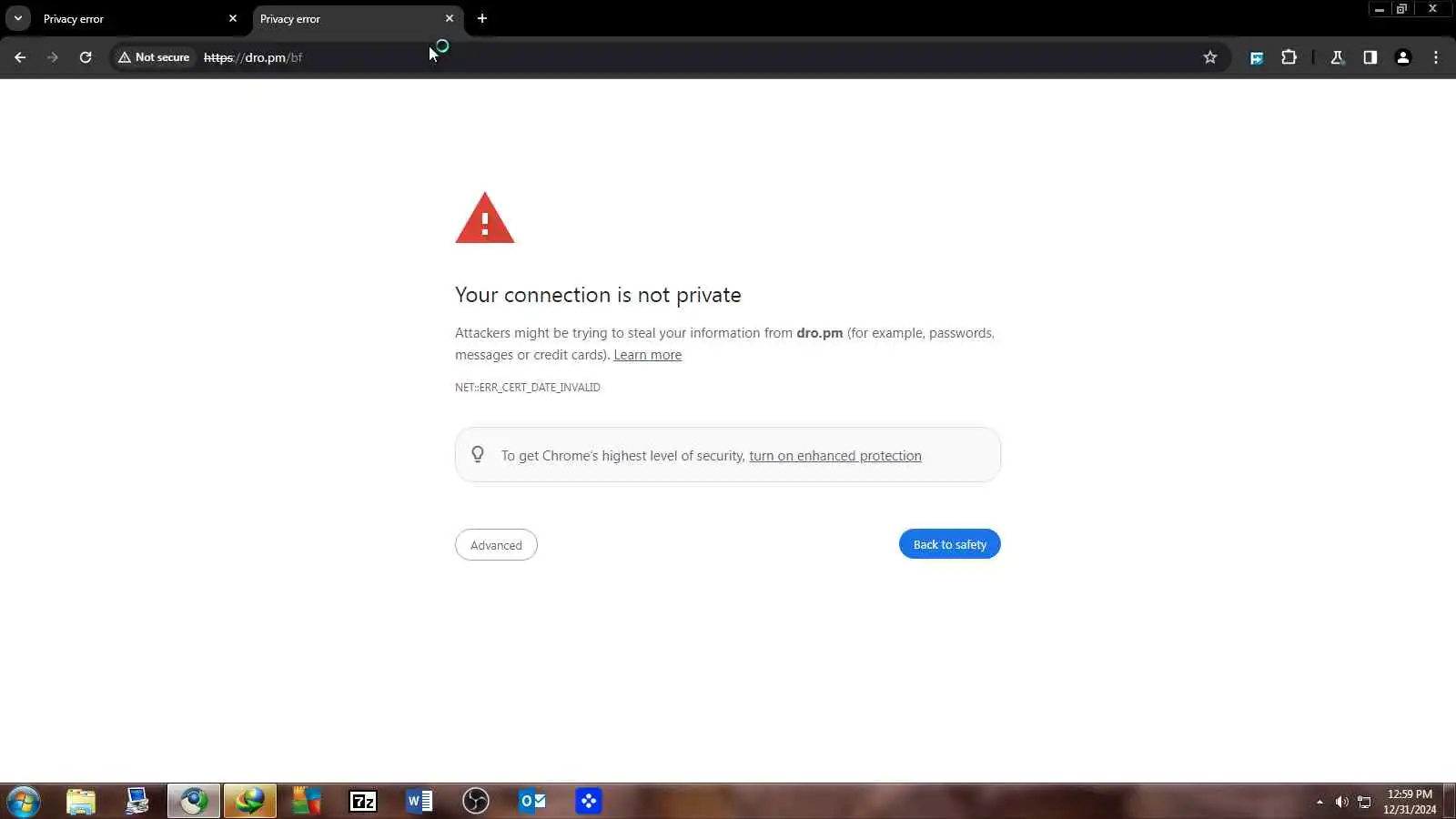
Task: Open Chrome Labs flask icon
Action: point(1338,57)
